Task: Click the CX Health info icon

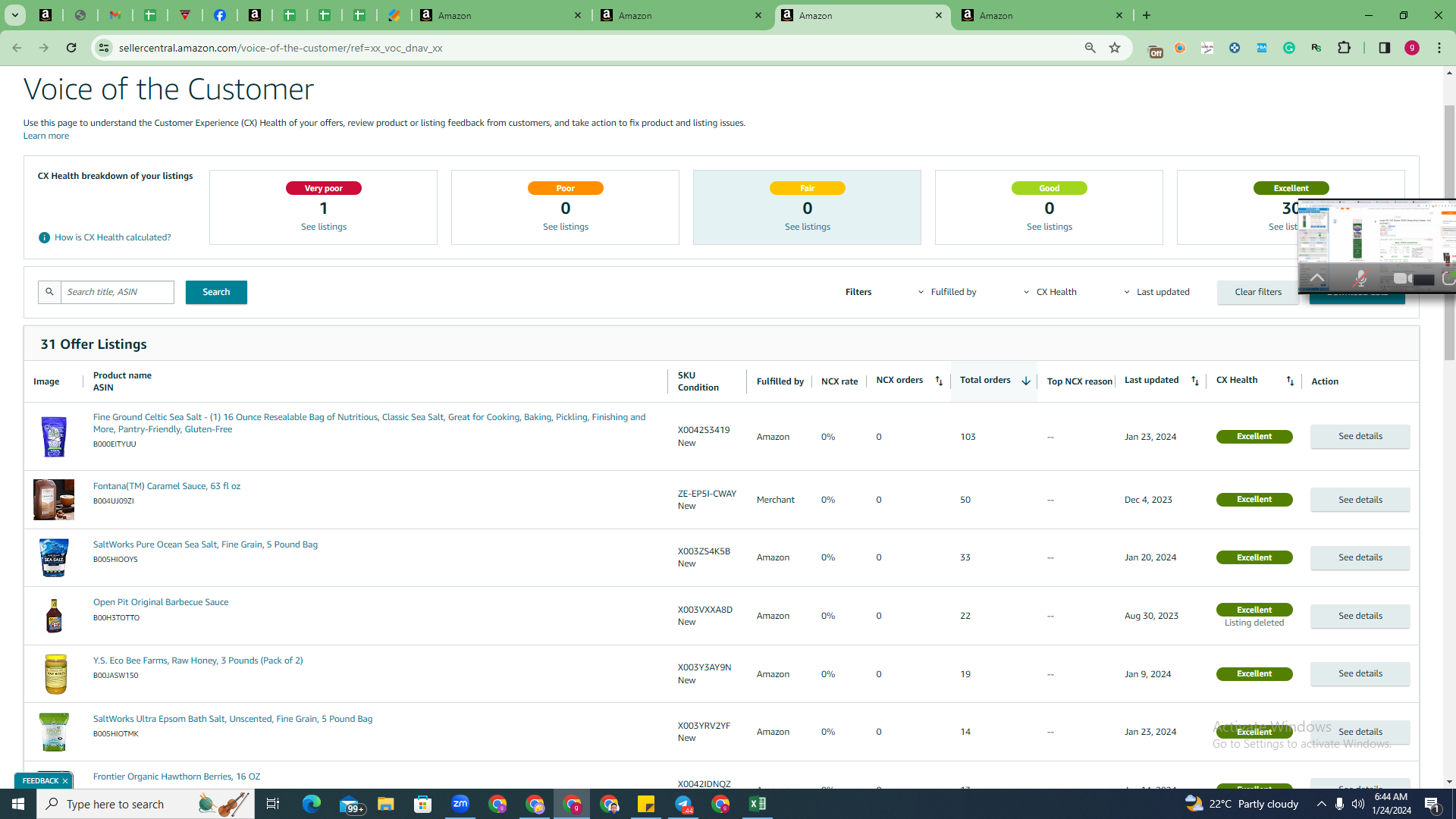Action: tap(45, 237)
